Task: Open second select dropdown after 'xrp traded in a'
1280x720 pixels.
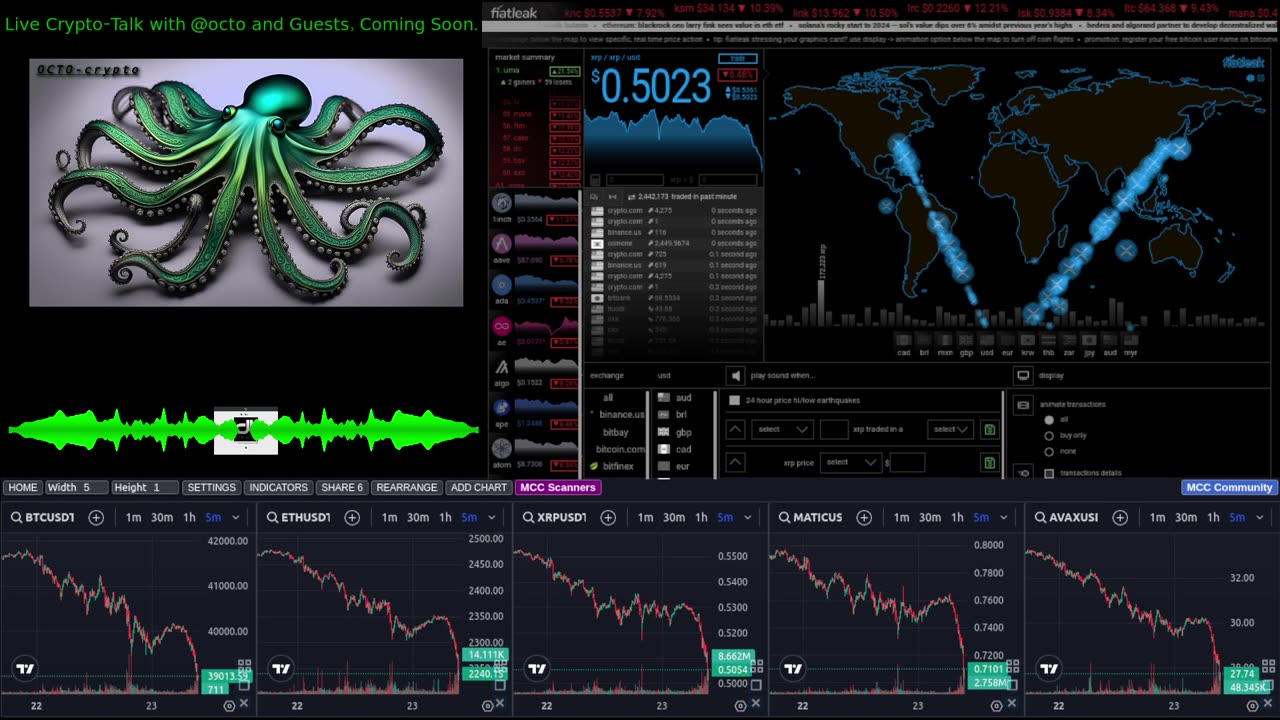Action: tap(950, 430)
